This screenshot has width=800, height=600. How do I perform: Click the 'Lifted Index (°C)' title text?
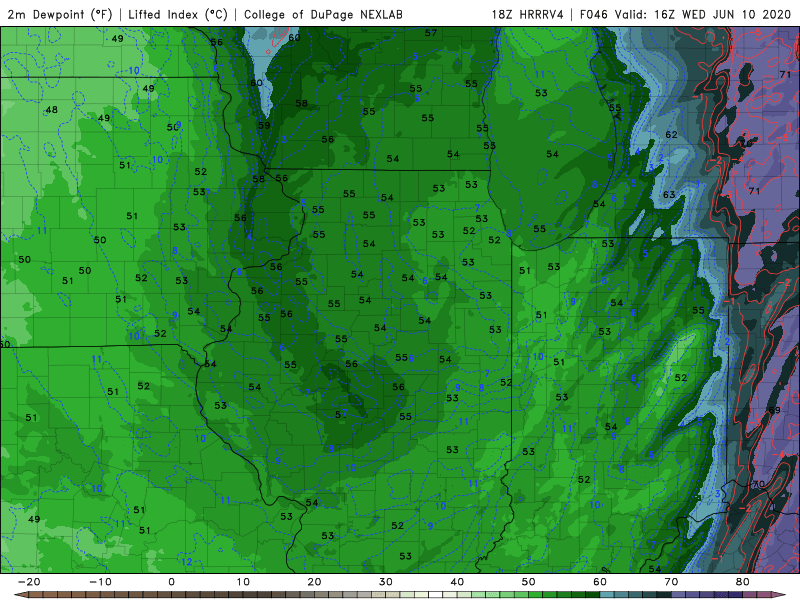tap(178, 14)
